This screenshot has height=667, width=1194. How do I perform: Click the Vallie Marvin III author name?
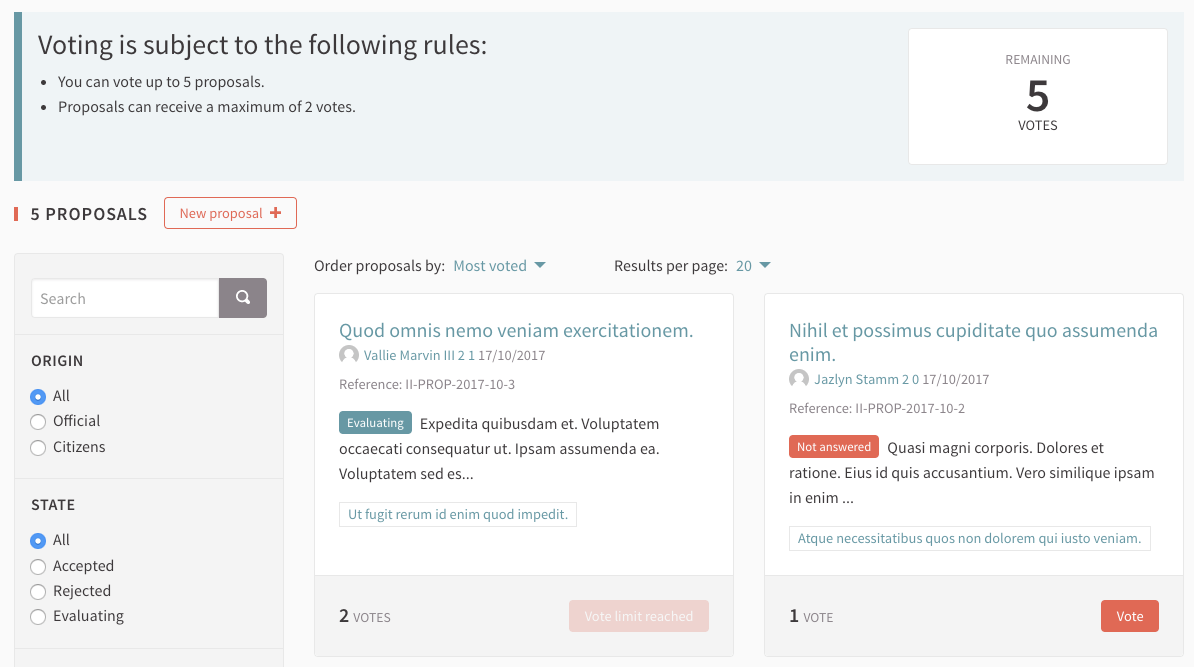coord(409,355)
